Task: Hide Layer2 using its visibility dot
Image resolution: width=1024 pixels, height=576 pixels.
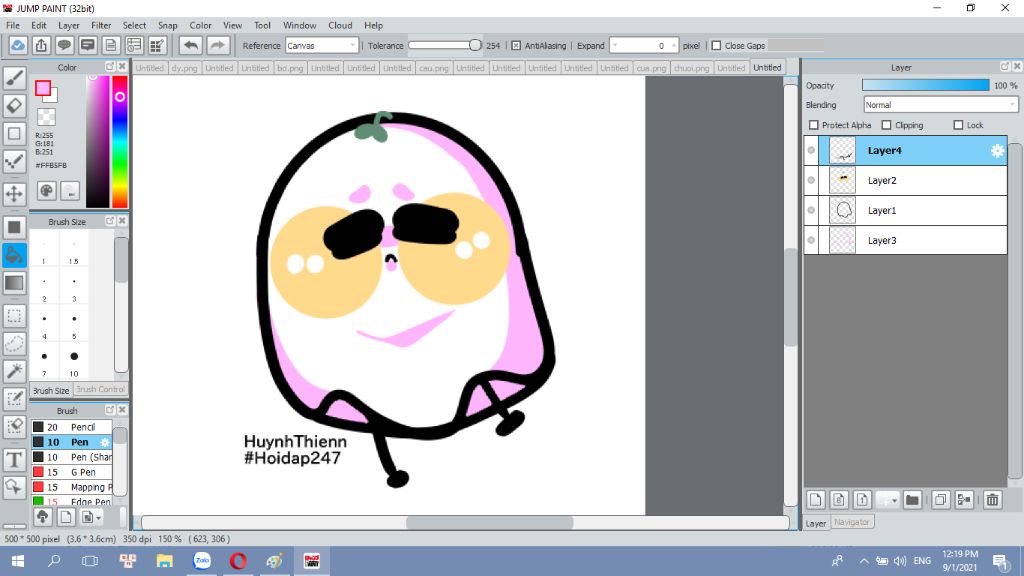Action: click(x=811, y=181)
